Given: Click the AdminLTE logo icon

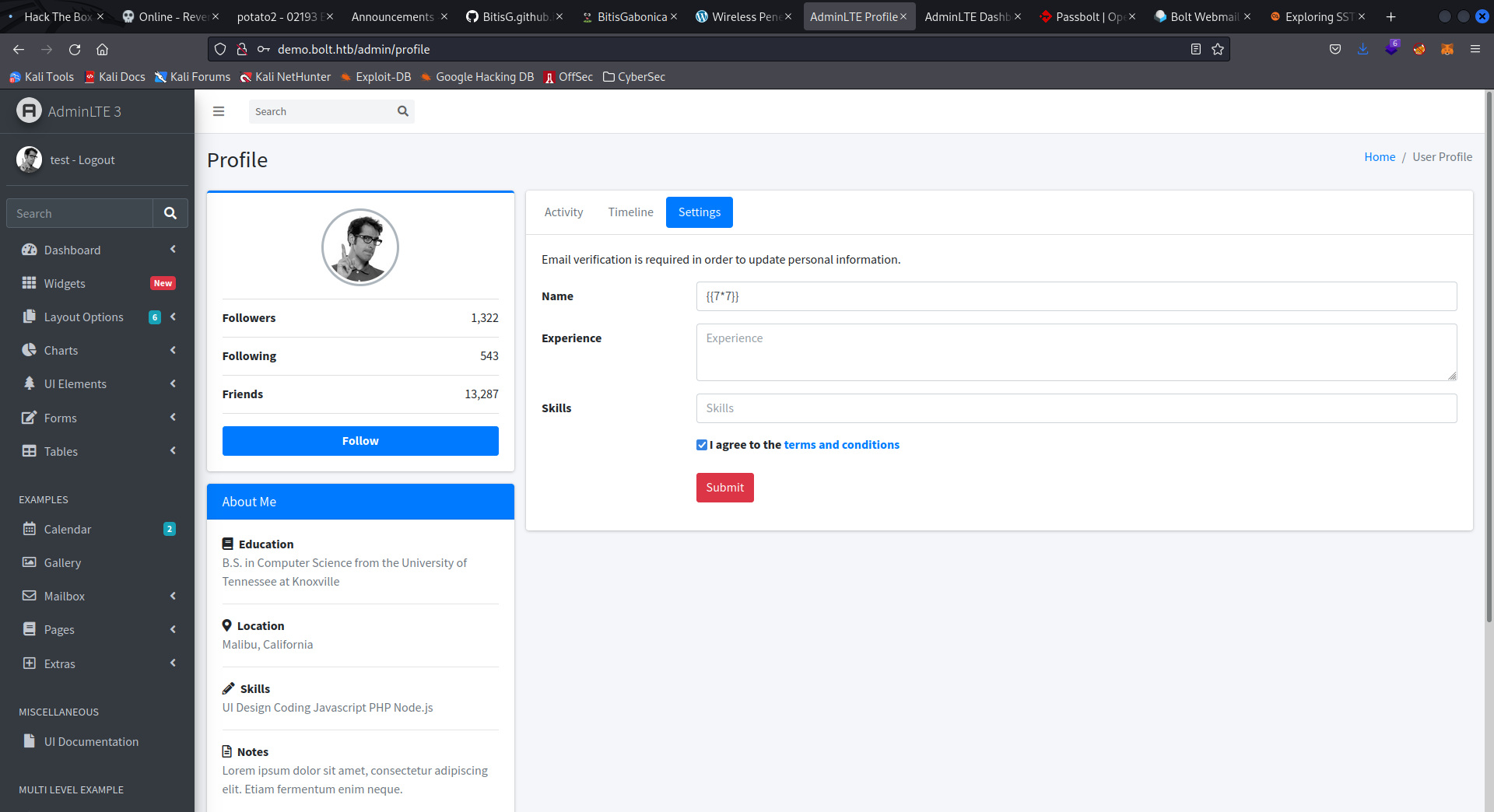Looking at the screenshot, I should point(29,110).
